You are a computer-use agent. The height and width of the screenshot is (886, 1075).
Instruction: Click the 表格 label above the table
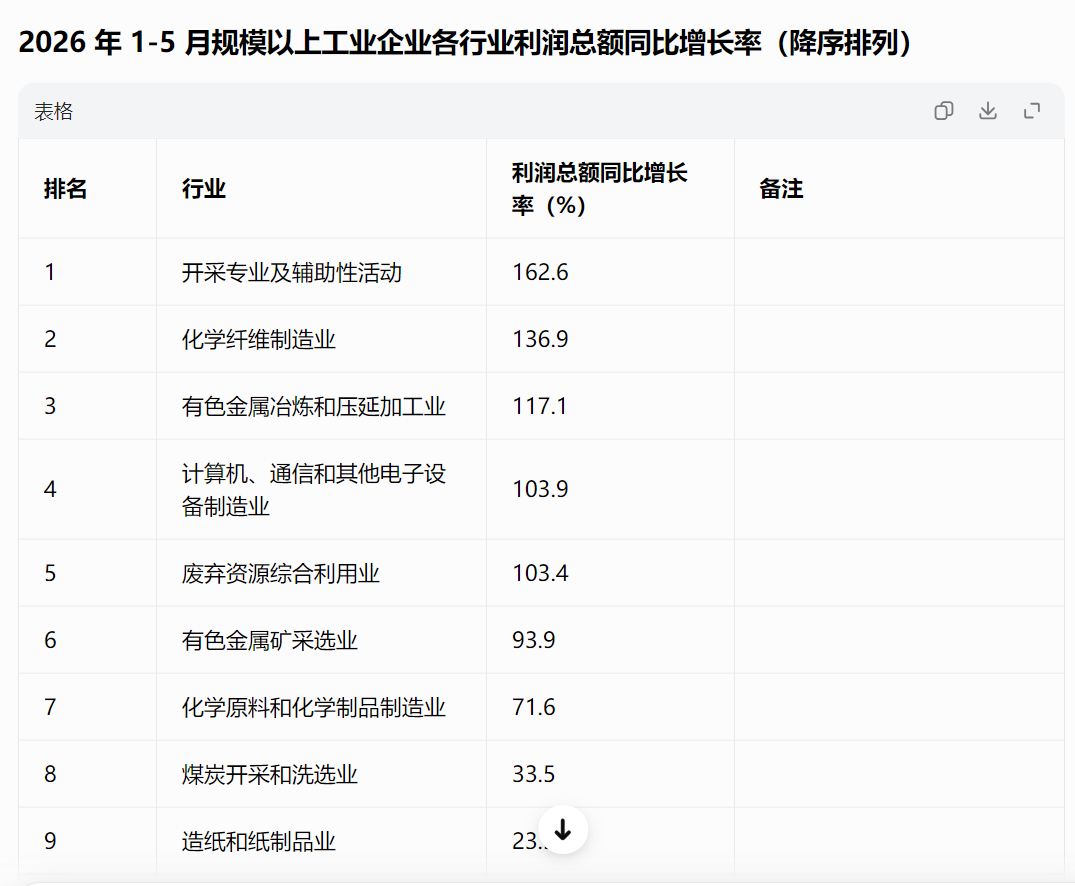pos(53,111)
